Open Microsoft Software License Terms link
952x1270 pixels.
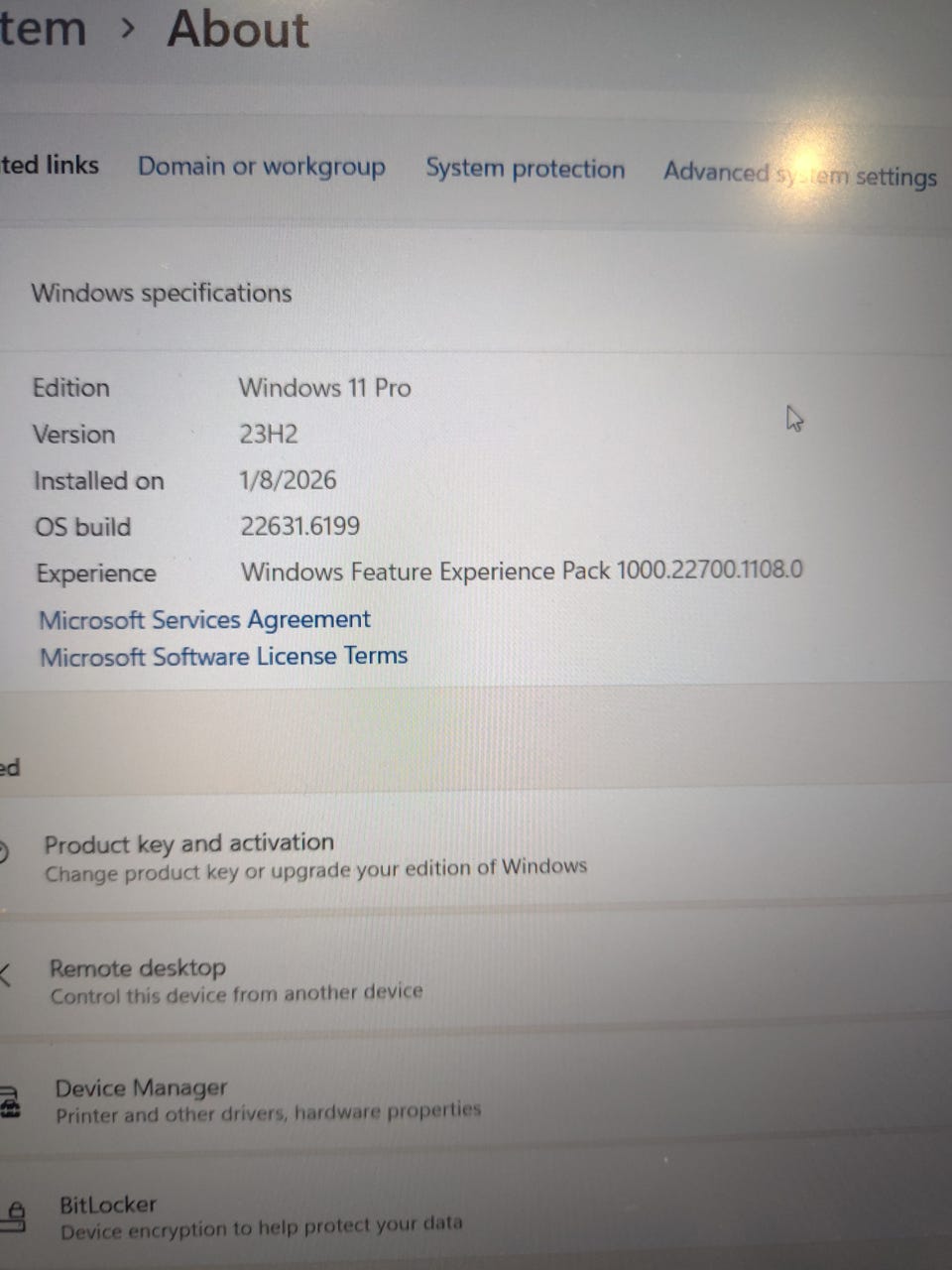click(223, 657)
